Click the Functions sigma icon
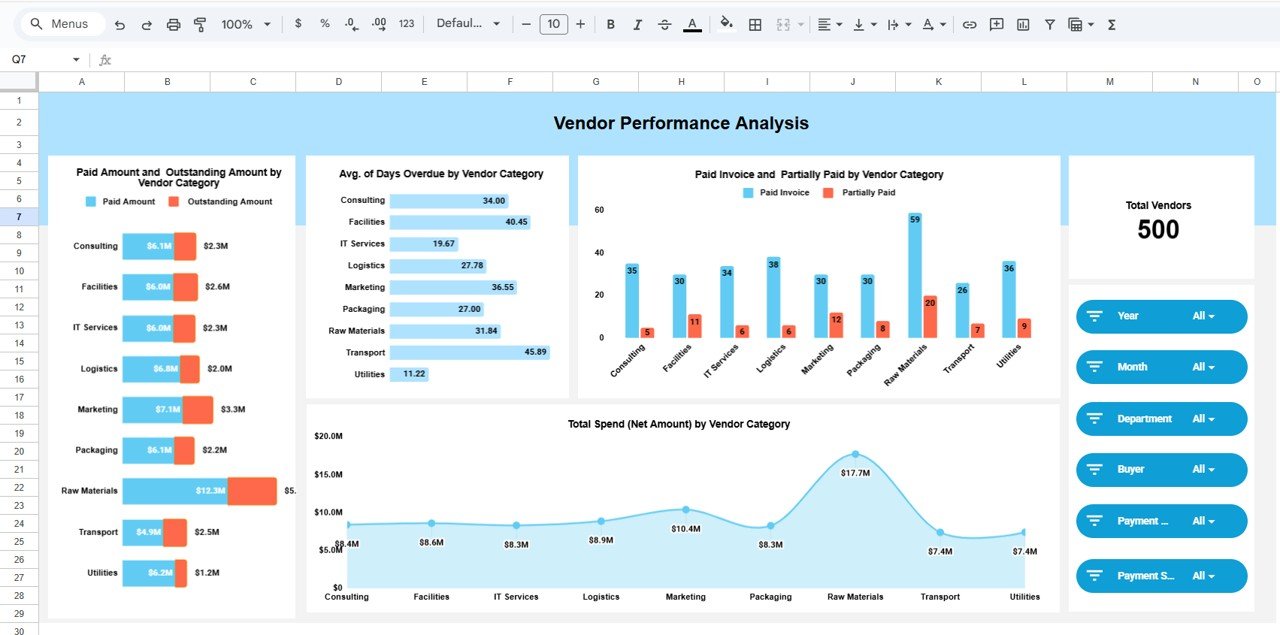The width and height of the screenshot is (1280, 635). tap(1110, 23)
